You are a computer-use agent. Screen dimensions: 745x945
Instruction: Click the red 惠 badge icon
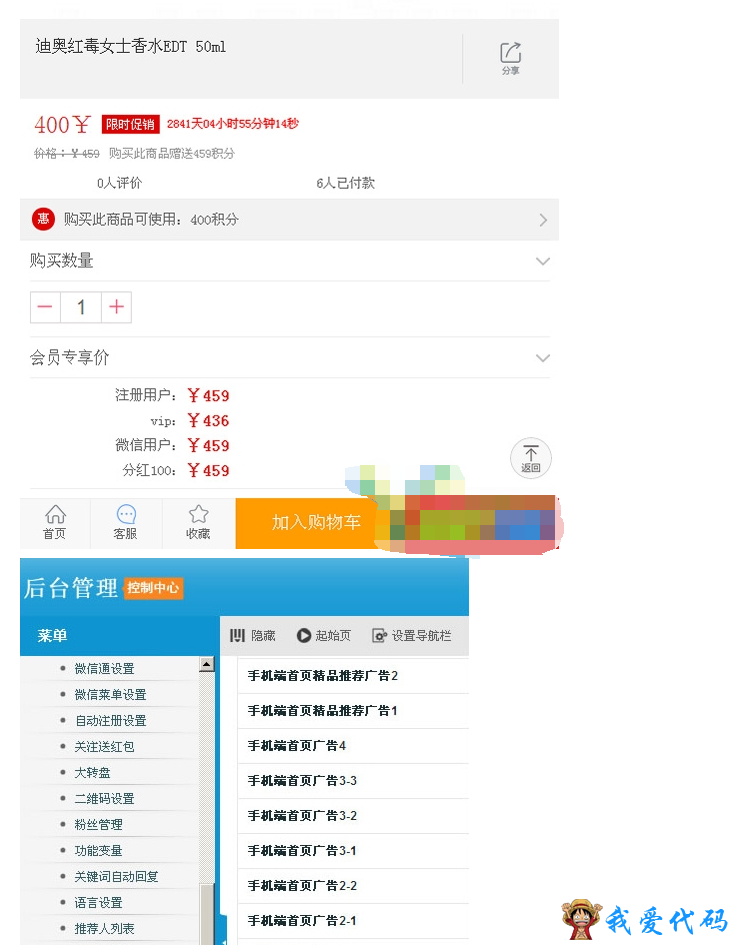pos(43,219)
